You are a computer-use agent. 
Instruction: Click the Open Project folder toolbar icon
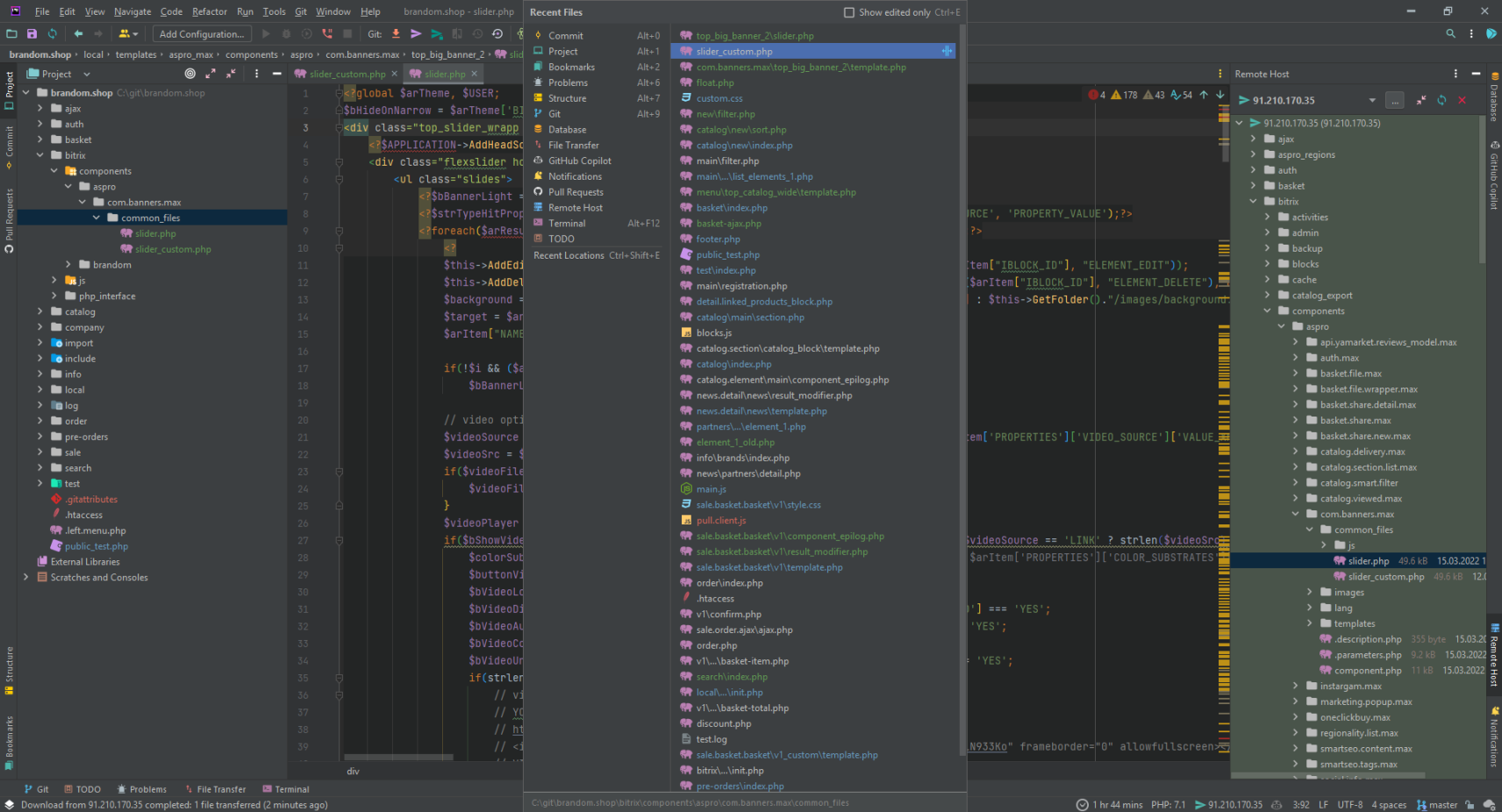coord(11,33)
